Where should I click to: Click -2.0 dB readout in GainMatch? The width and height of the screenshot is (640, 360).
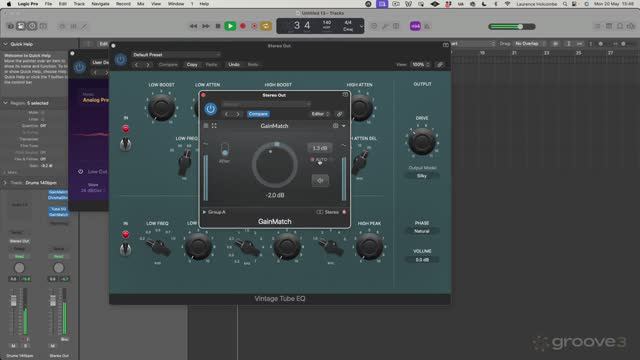275,195
